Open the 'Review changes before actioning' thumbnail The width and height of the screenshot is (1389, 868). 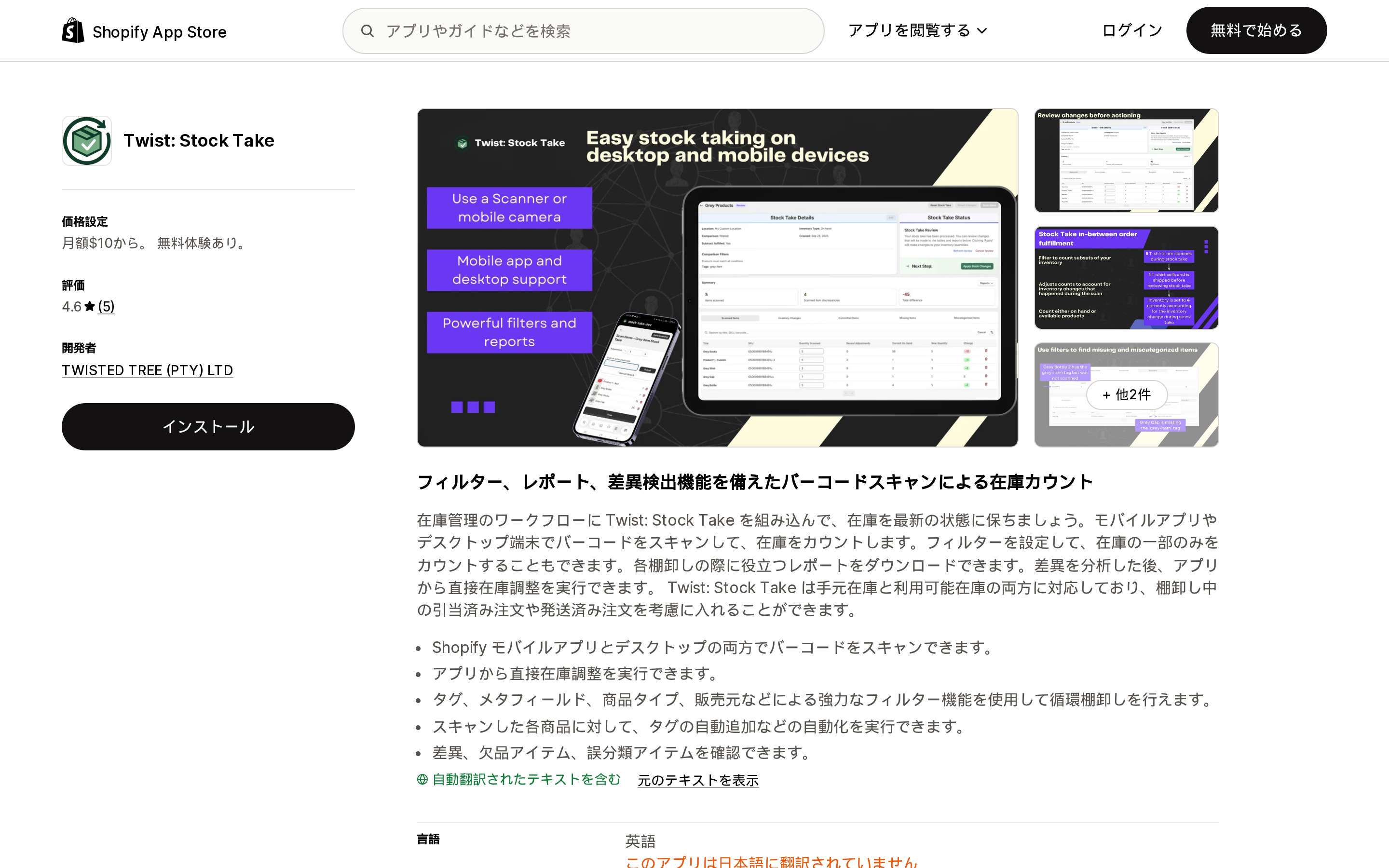(1126, 161)
